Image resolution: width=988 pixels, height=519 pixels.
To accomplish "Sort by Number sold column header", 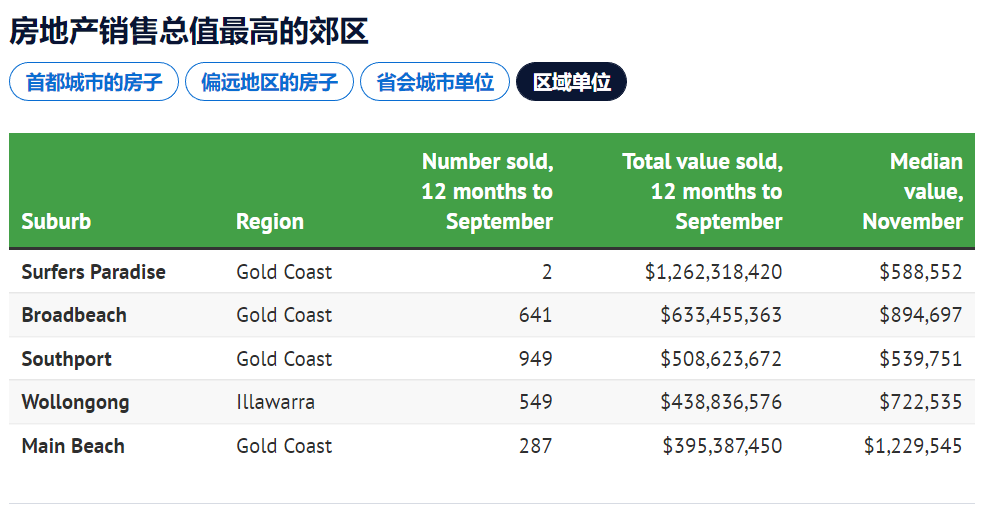I will tap(487, 191).
